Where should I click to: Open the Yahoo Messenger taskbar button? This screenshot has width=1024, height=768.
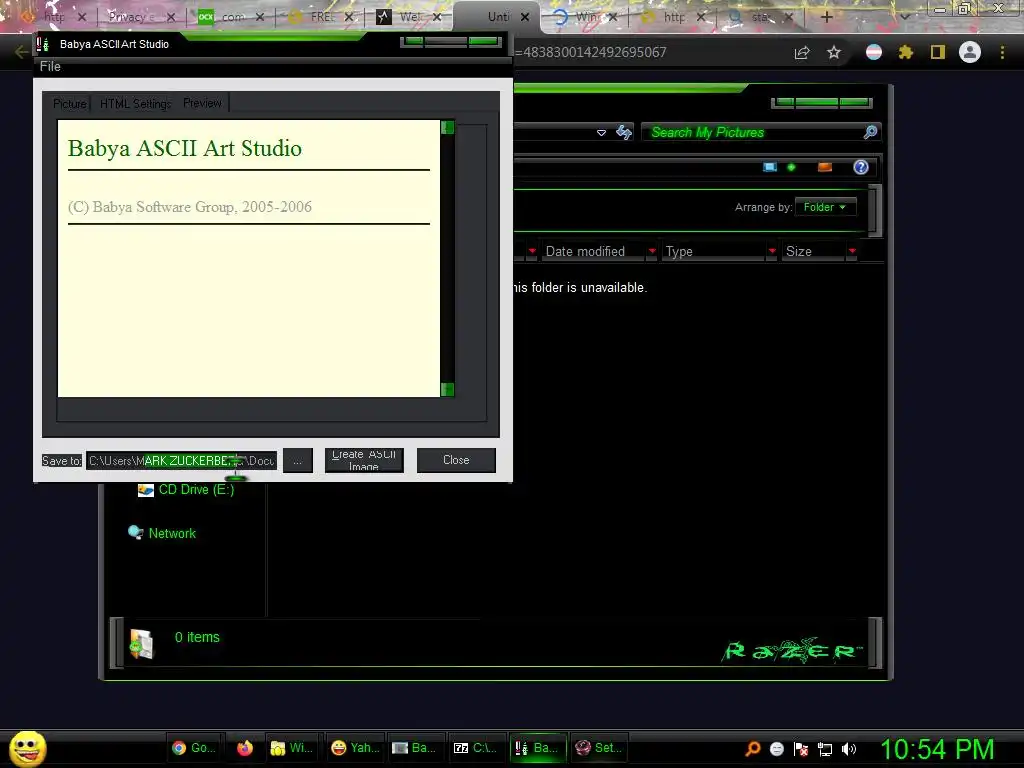(x=355, y=748)
